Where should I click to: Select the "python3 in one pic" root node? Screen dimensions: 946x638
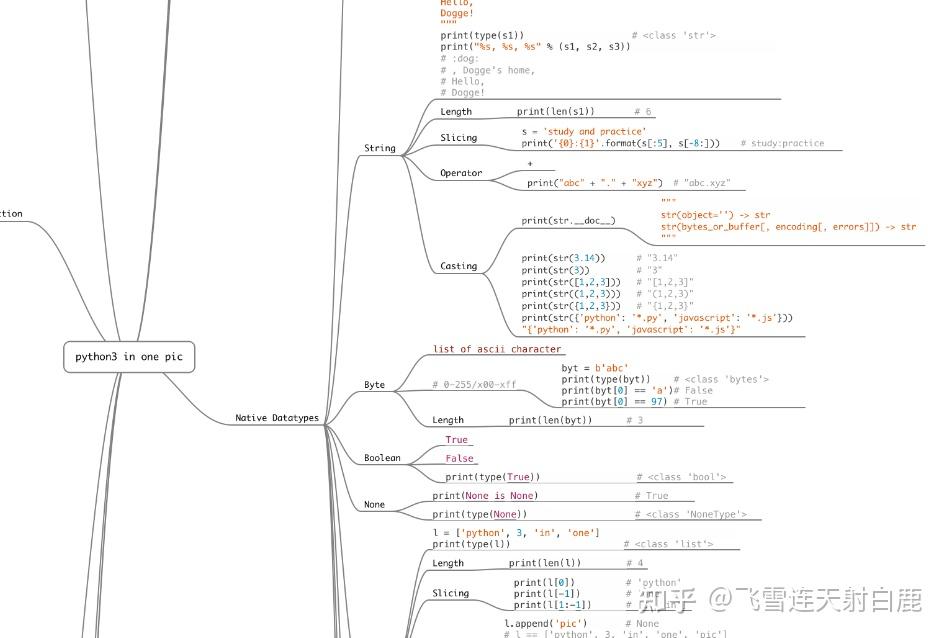128,356
